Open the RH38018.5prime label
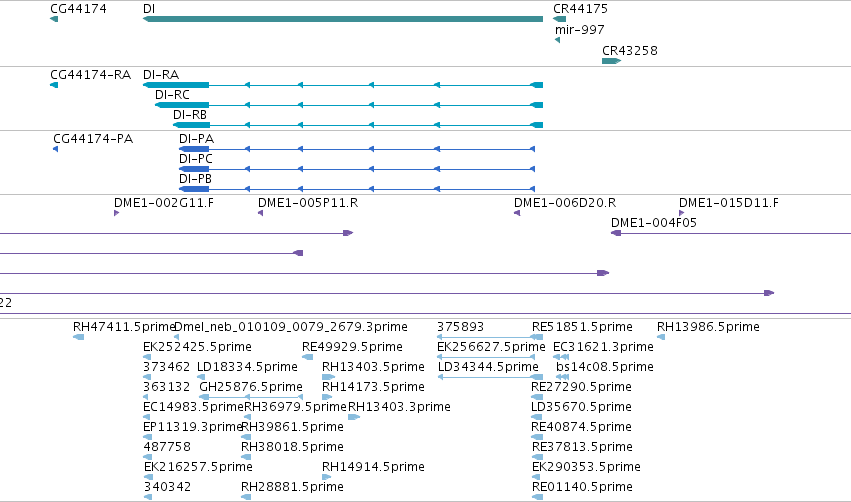The height and width of the screenshot is (502, 851). tap(293, 447)
